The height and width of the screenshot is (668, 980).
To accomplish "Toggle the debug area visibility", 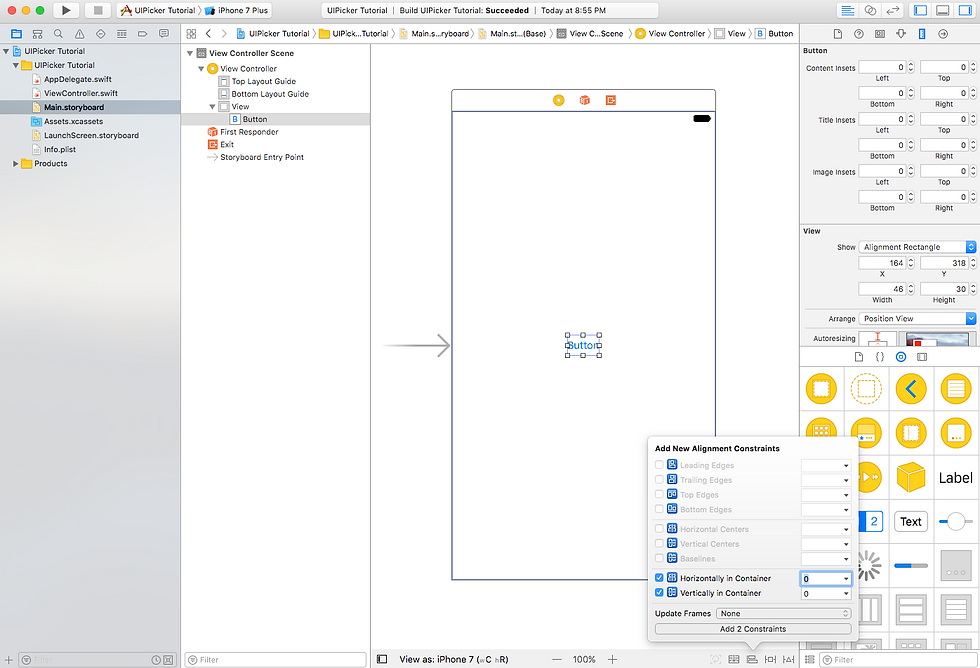I will [x=943, y=10].
